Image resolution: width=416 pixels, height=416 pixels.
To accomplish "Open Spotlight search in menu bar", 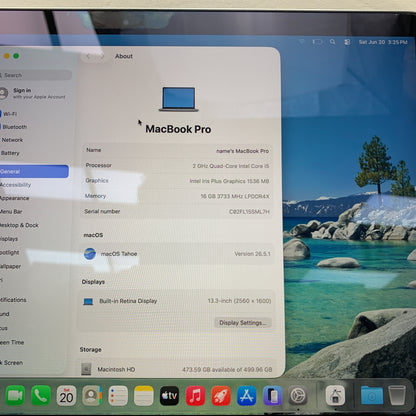I will [x=332, y=42].
